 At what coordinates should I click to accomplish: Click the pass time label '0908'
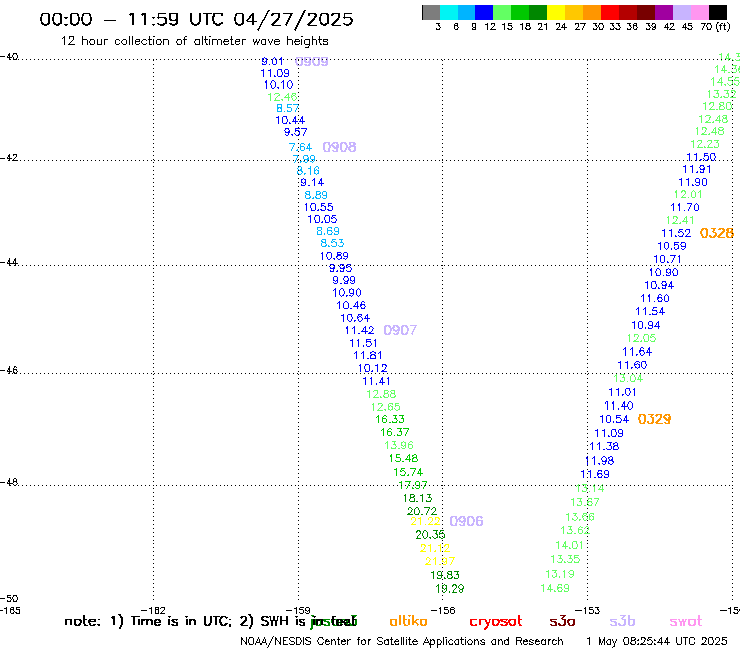[339, 147]
